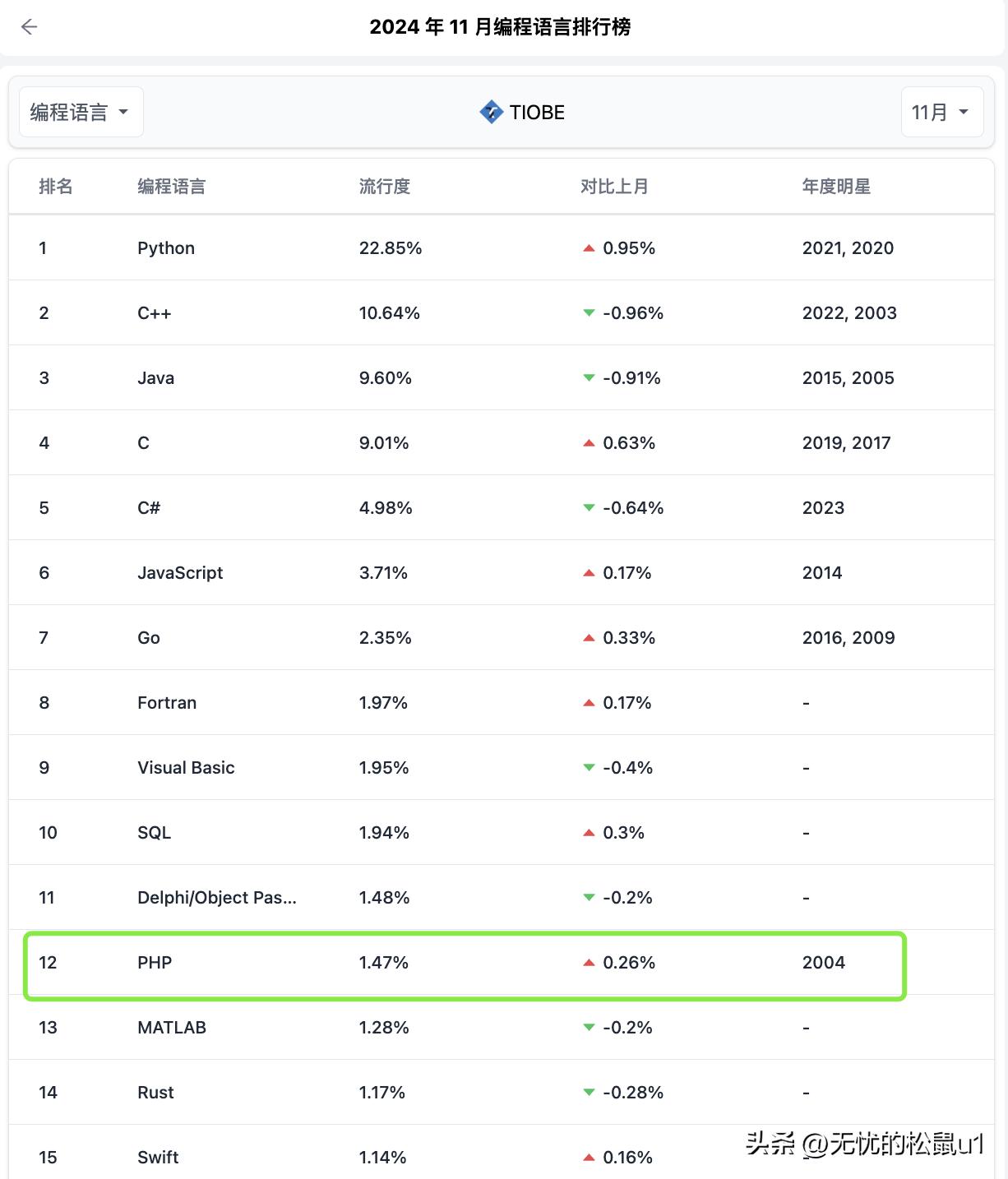The image size is (1008, 1179).
Task: Click the 年度明星 column header
Action: [x=836, y=187]
